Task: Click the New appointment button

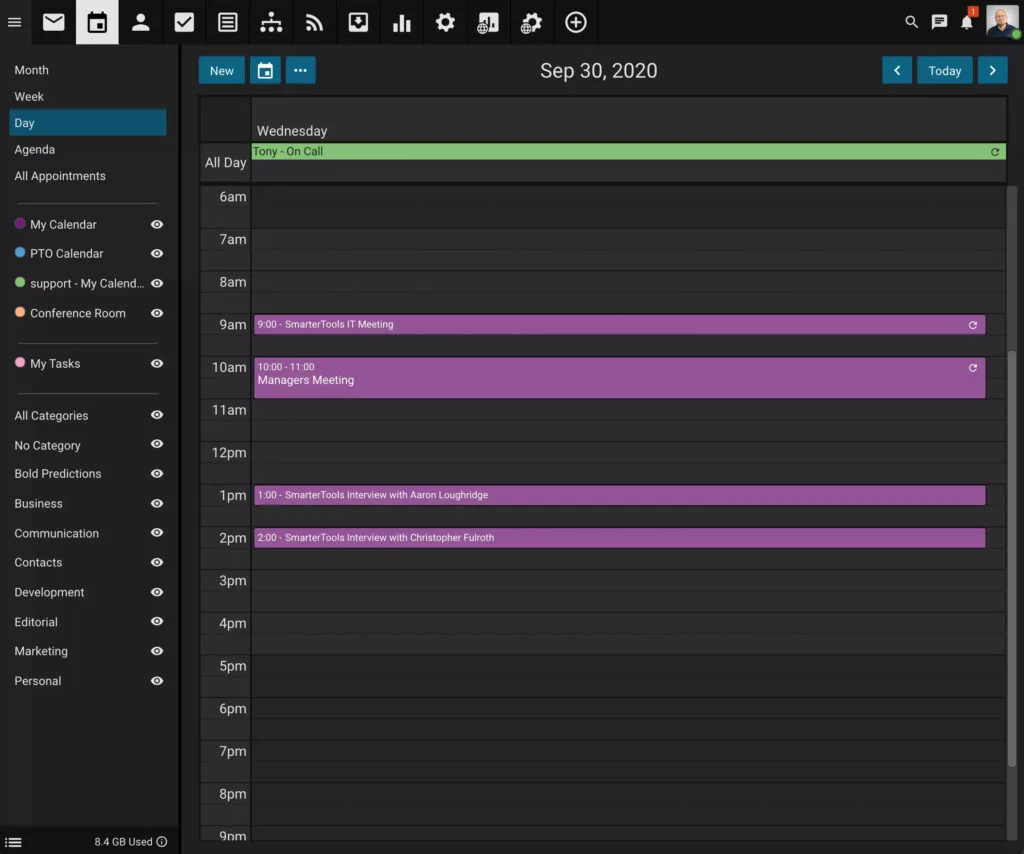Action: (221, 70)
